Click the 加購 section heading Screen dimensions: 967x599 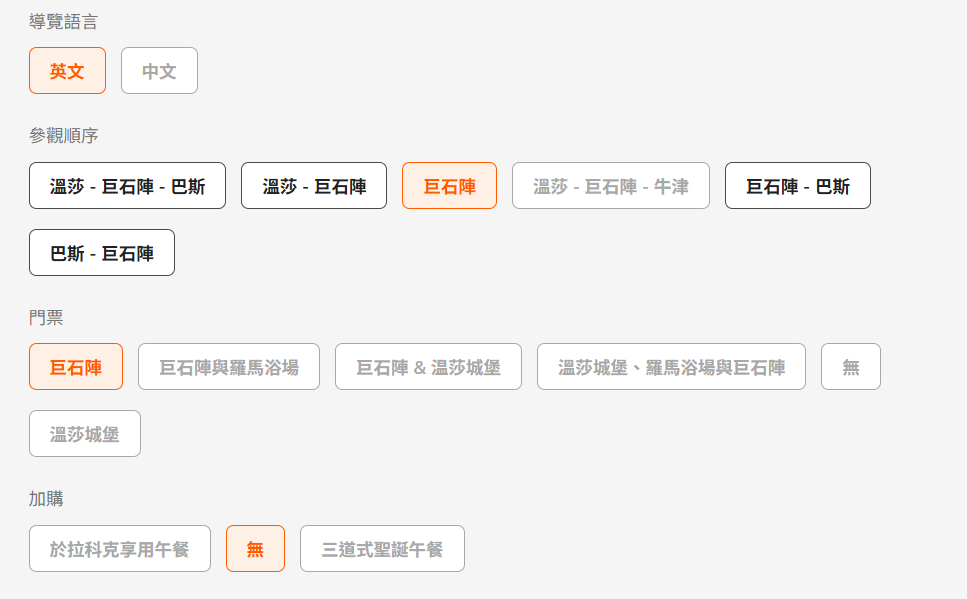46,498
